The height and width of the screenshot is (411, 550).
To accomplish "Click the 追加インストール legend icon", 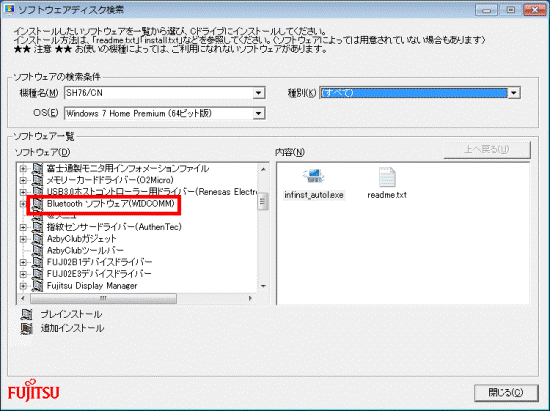I will point(26,328).
